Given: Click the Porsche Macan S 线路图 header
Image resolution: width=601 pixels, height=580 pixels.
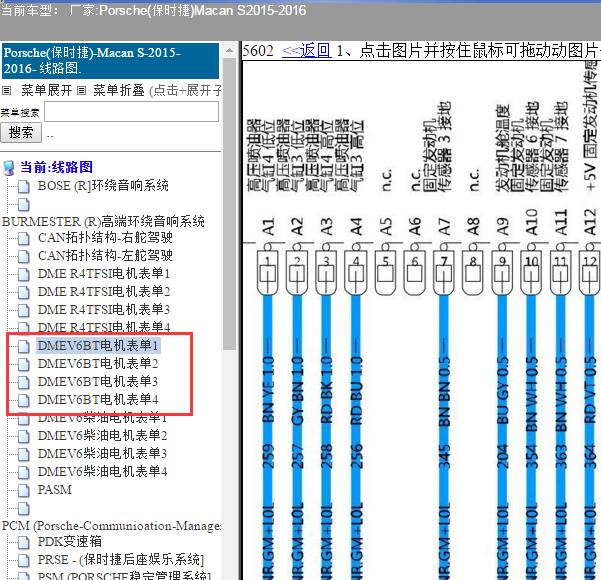Looking at the screenshot, I should click(110, 61).
